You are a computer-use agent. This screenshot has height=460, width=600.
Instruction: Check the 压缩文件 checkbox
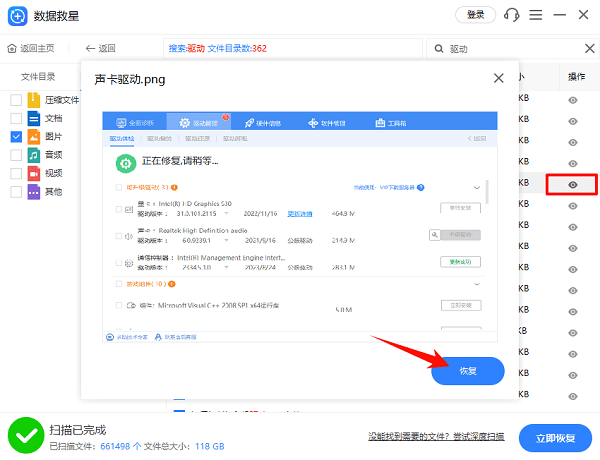tap(16, 100)
